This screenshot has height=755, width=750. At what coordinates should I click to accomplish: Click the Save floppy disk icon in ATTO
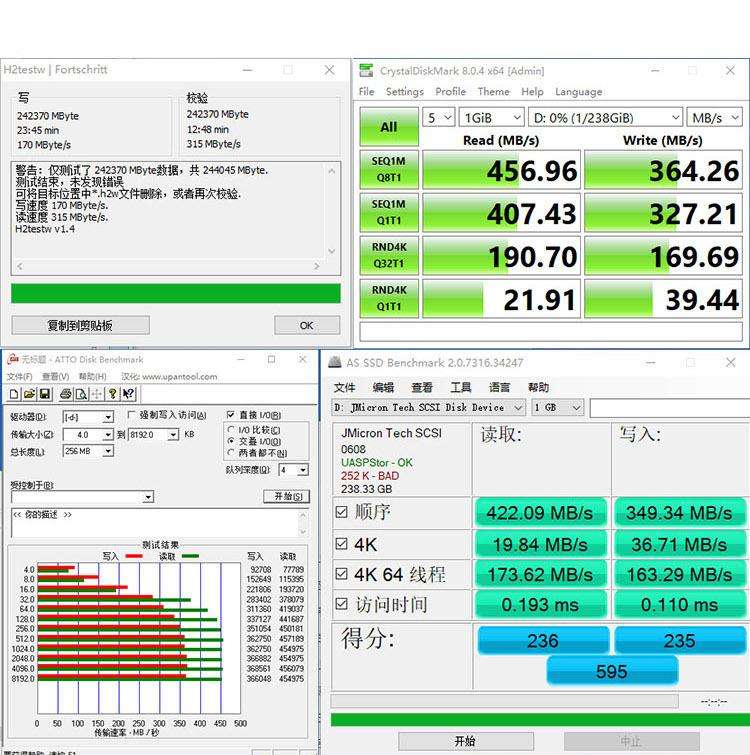click(43, 394)
